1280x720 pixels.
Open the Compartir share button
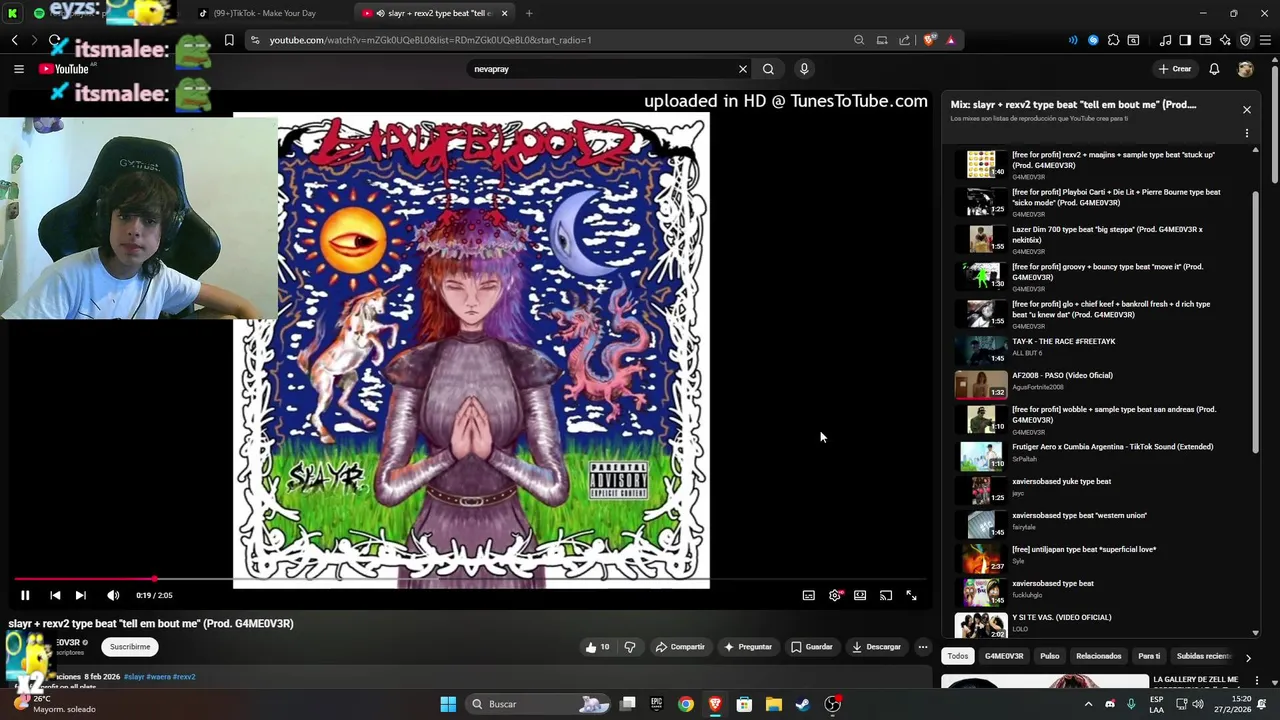pos(680,647)
